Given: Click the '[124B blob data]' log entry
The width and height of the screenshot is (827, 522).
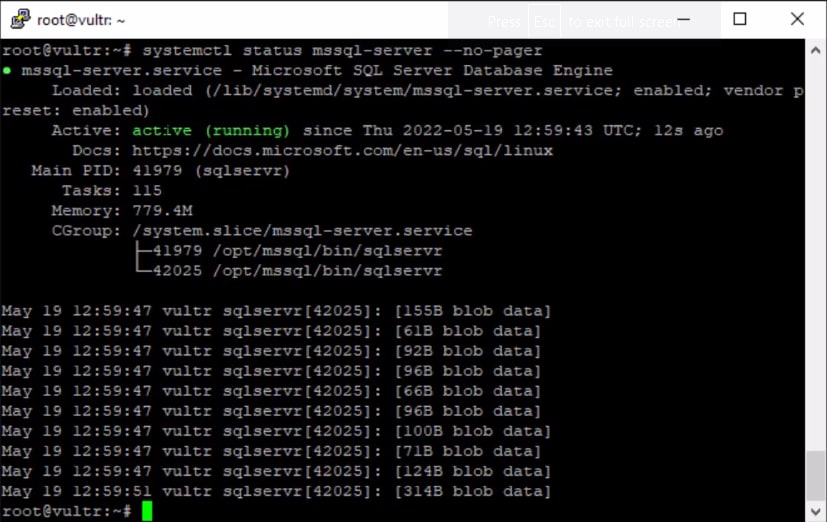Looking at the screenshot, I should tap(473, 471).
